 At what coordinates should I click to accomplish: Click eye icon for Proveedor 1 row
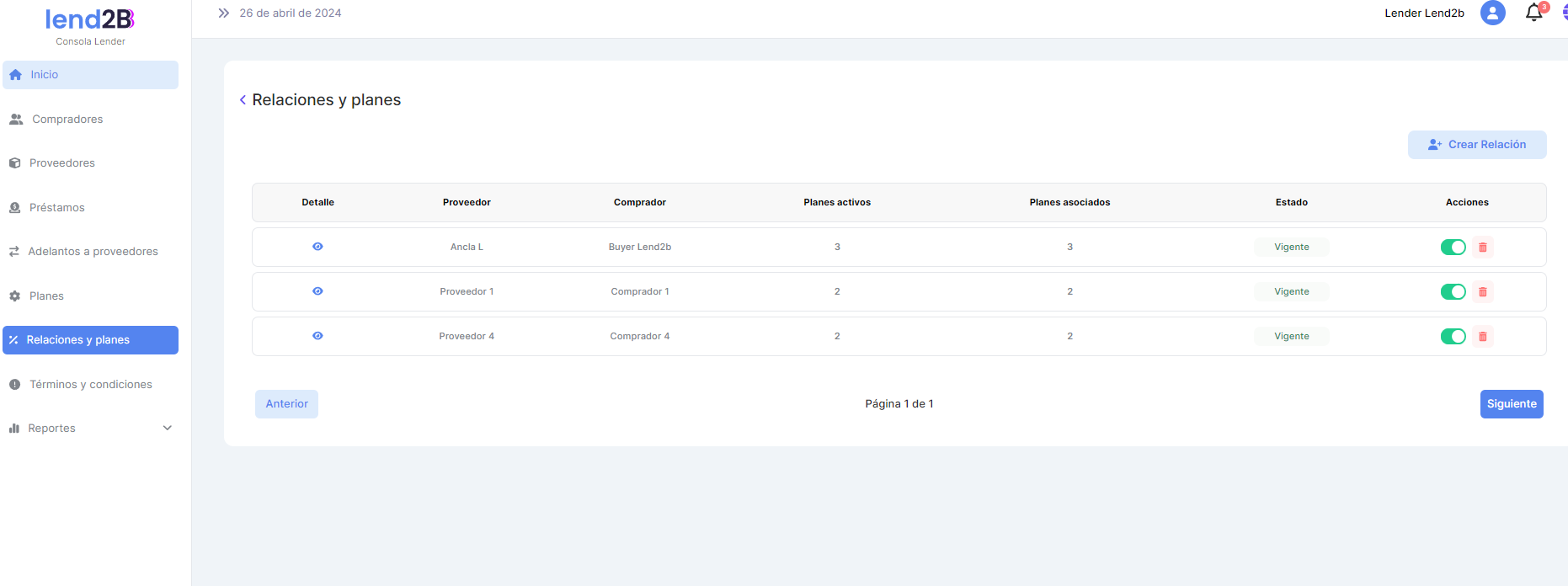click(317, 291)
